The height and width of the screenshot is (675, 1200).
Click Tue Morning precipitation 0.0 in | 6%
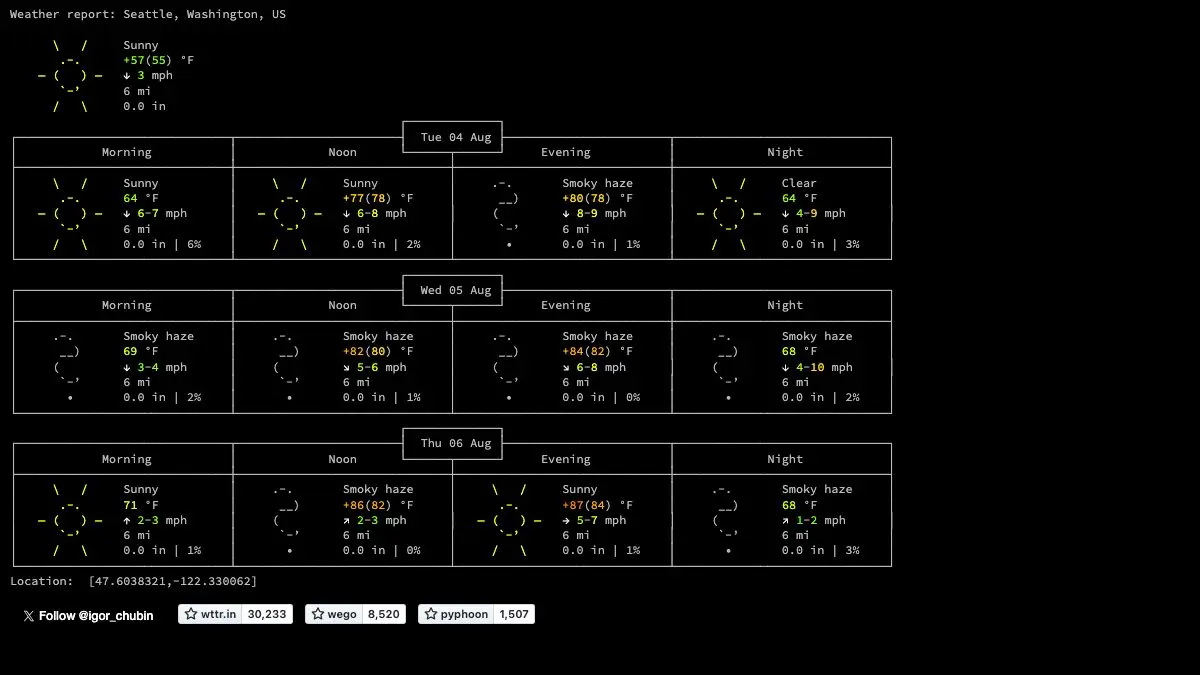162,245
